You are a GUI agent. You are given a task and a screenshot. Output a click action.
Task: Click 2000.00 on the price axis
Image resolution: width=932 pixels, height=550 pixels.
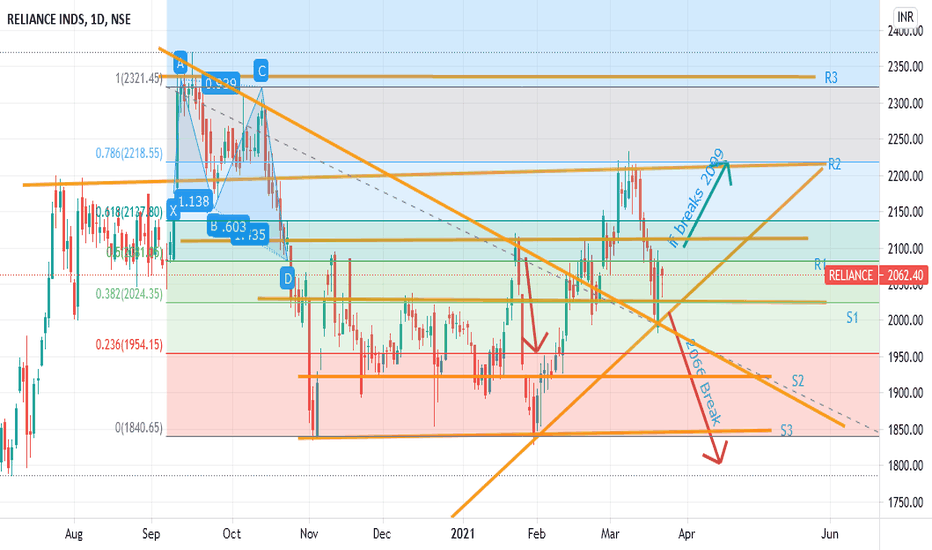(905, 320)
